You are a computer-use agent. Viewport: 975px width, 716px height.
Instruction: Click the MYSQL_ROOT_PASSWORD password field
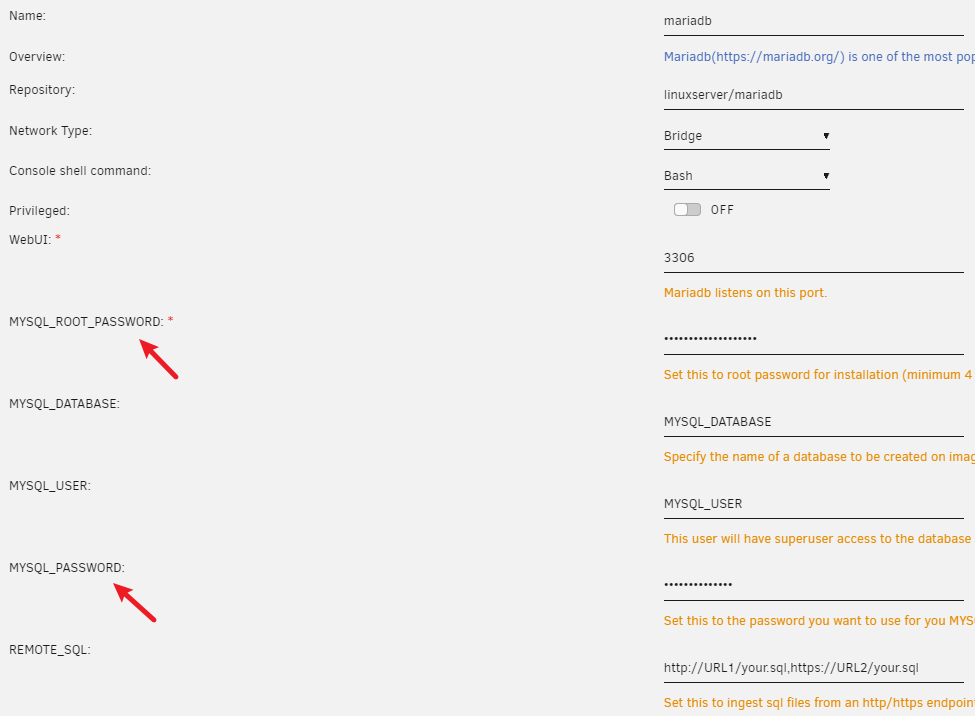click(x=813, y=340)
